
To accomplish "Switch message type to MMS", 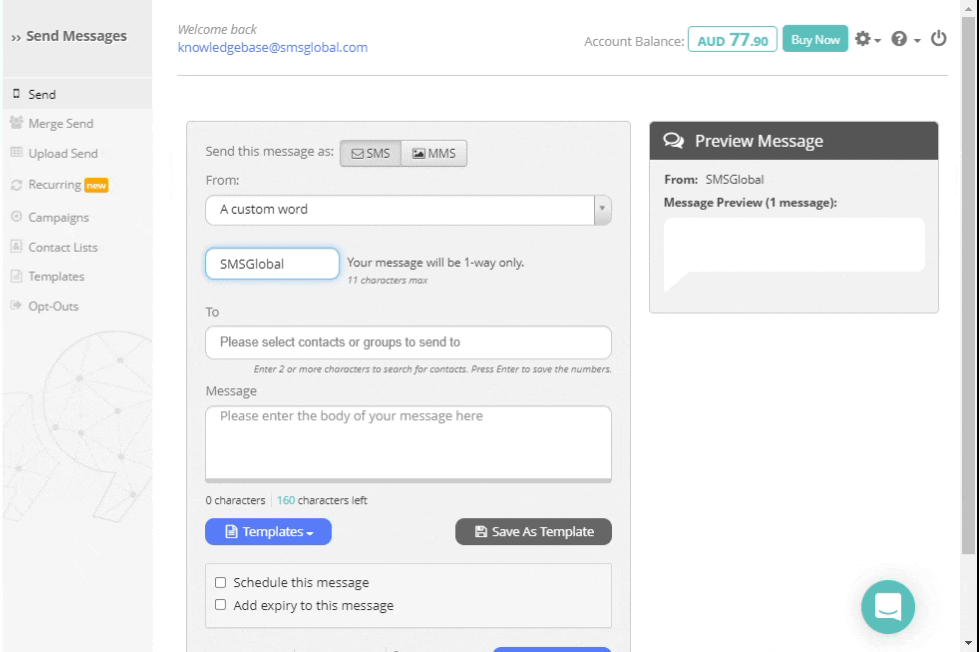I will point(434,153).
